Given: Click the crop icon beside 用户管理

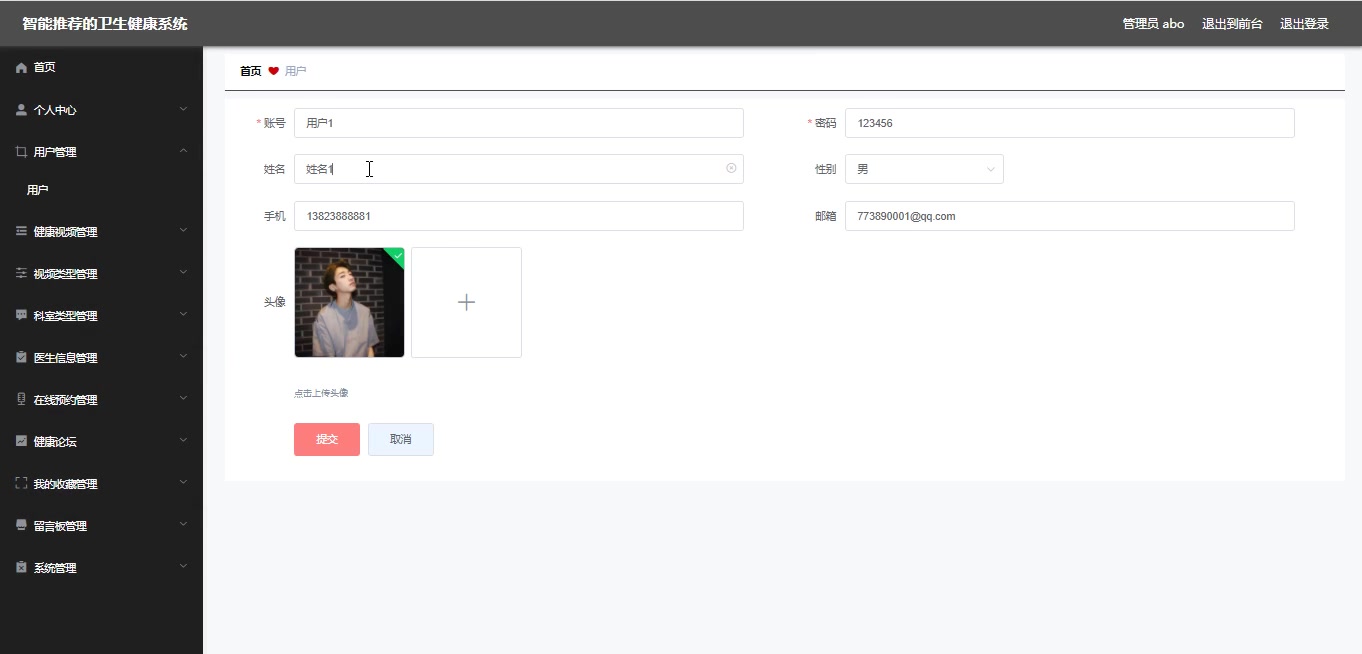Looking at the screenshot, I should click(x=21, y=152).
